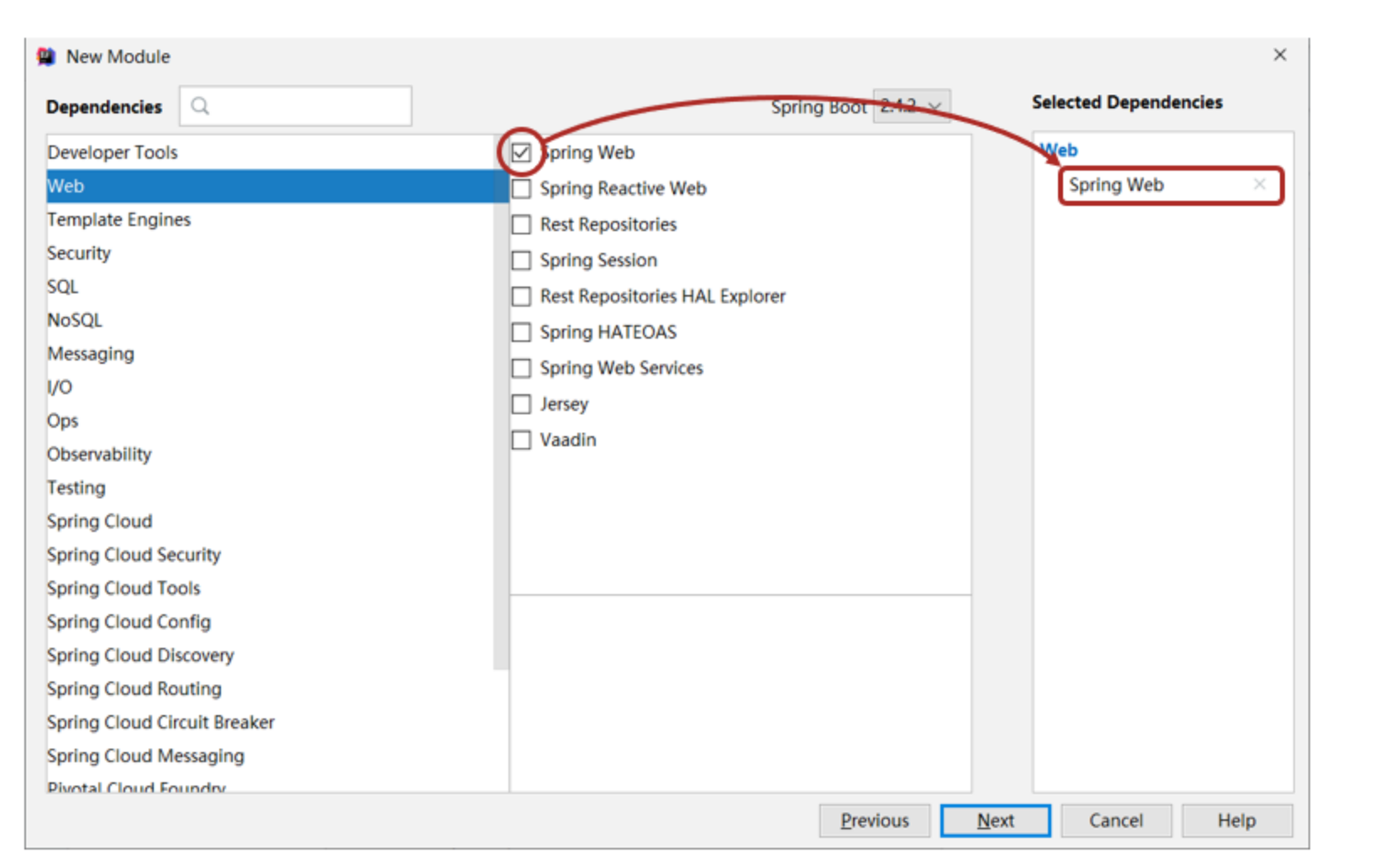Click the search magnifier icon
The width and height of the screenshot is (1374, 868).
200,106
